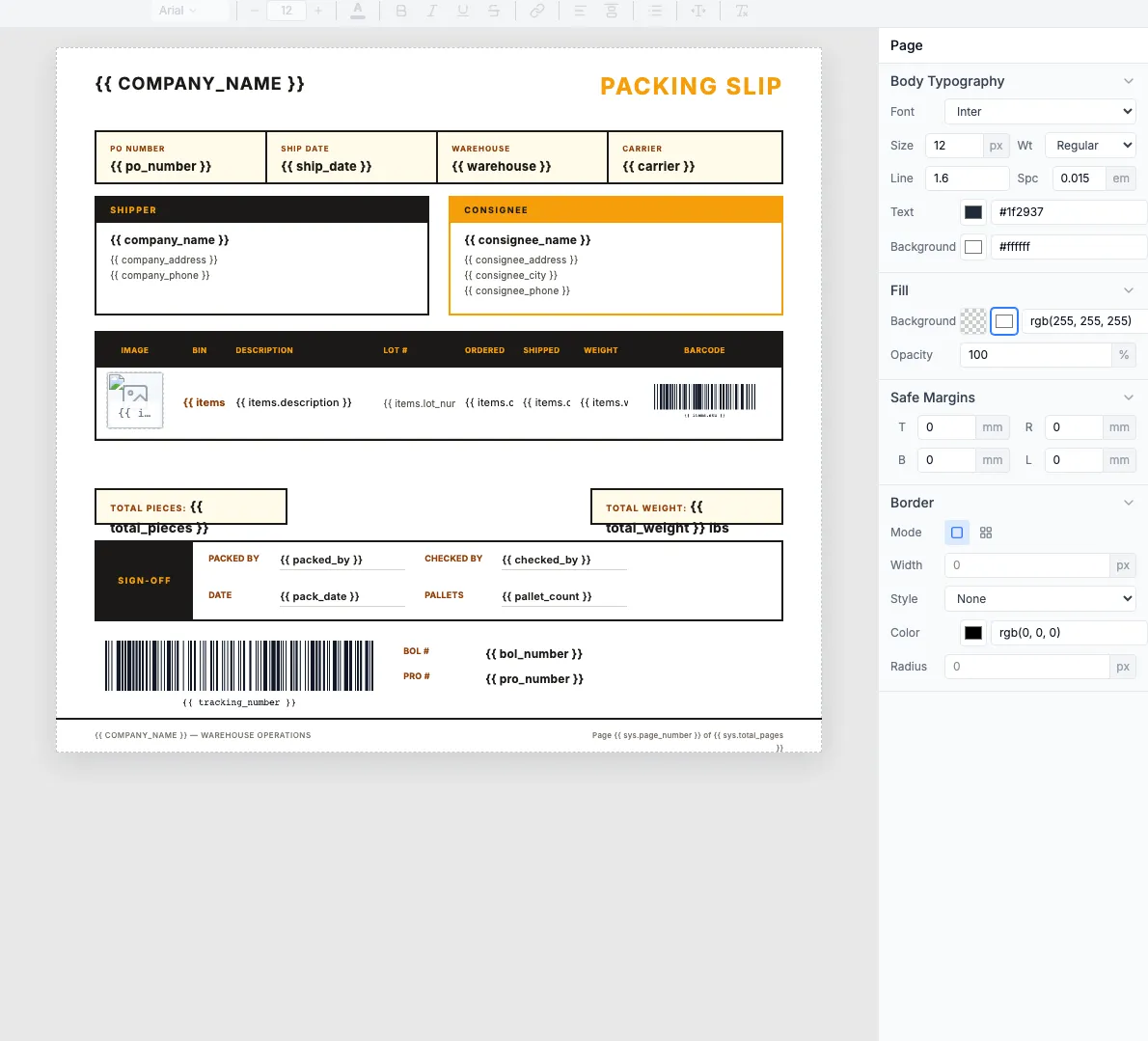The height and width of the screenshot is (1041, 1148).
Task: Collapse the Safe Margins section
Action: click(x=1129, y=397)
